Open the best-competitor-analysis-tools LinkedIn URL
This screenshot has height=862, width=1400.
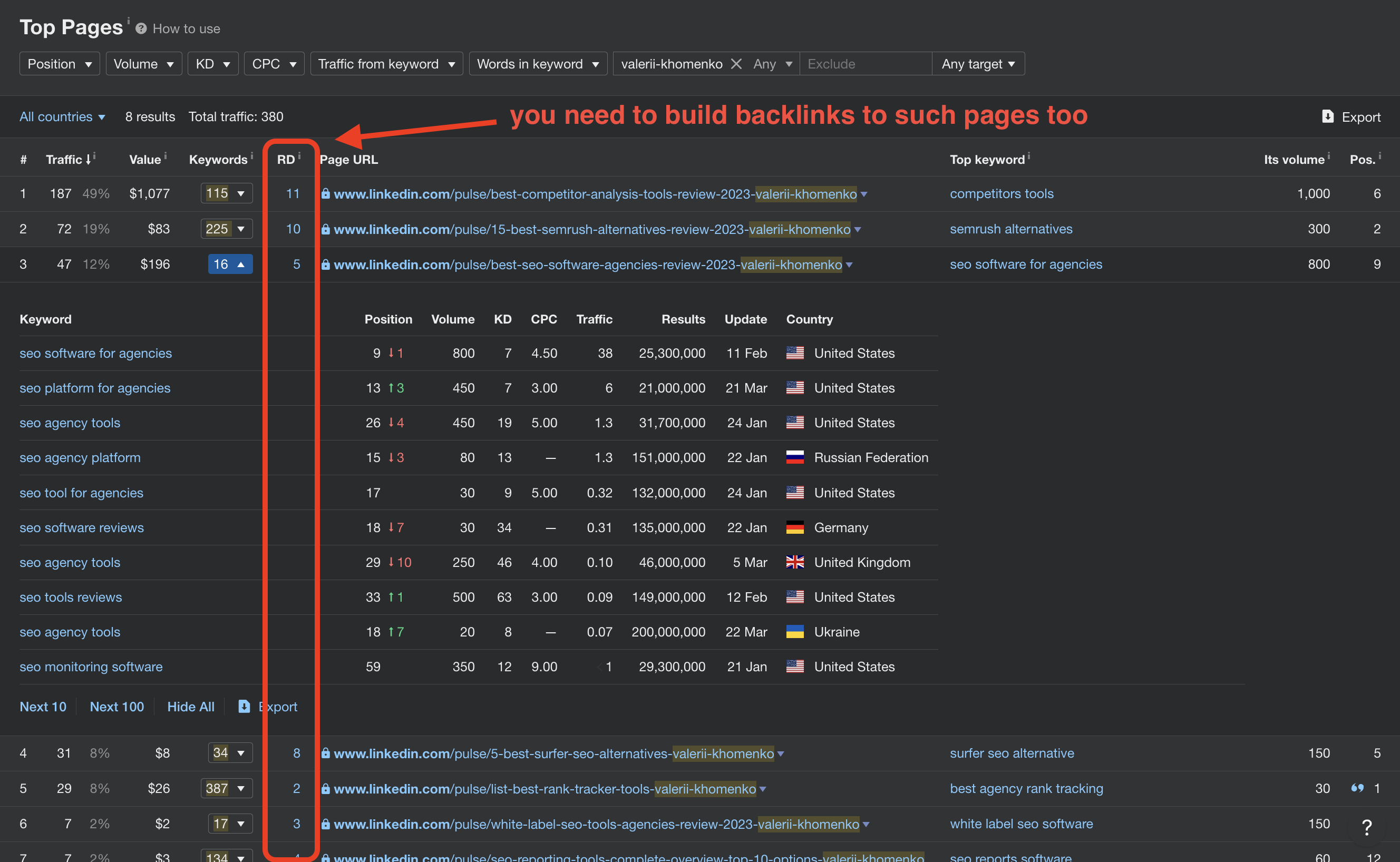click(595, 194)
